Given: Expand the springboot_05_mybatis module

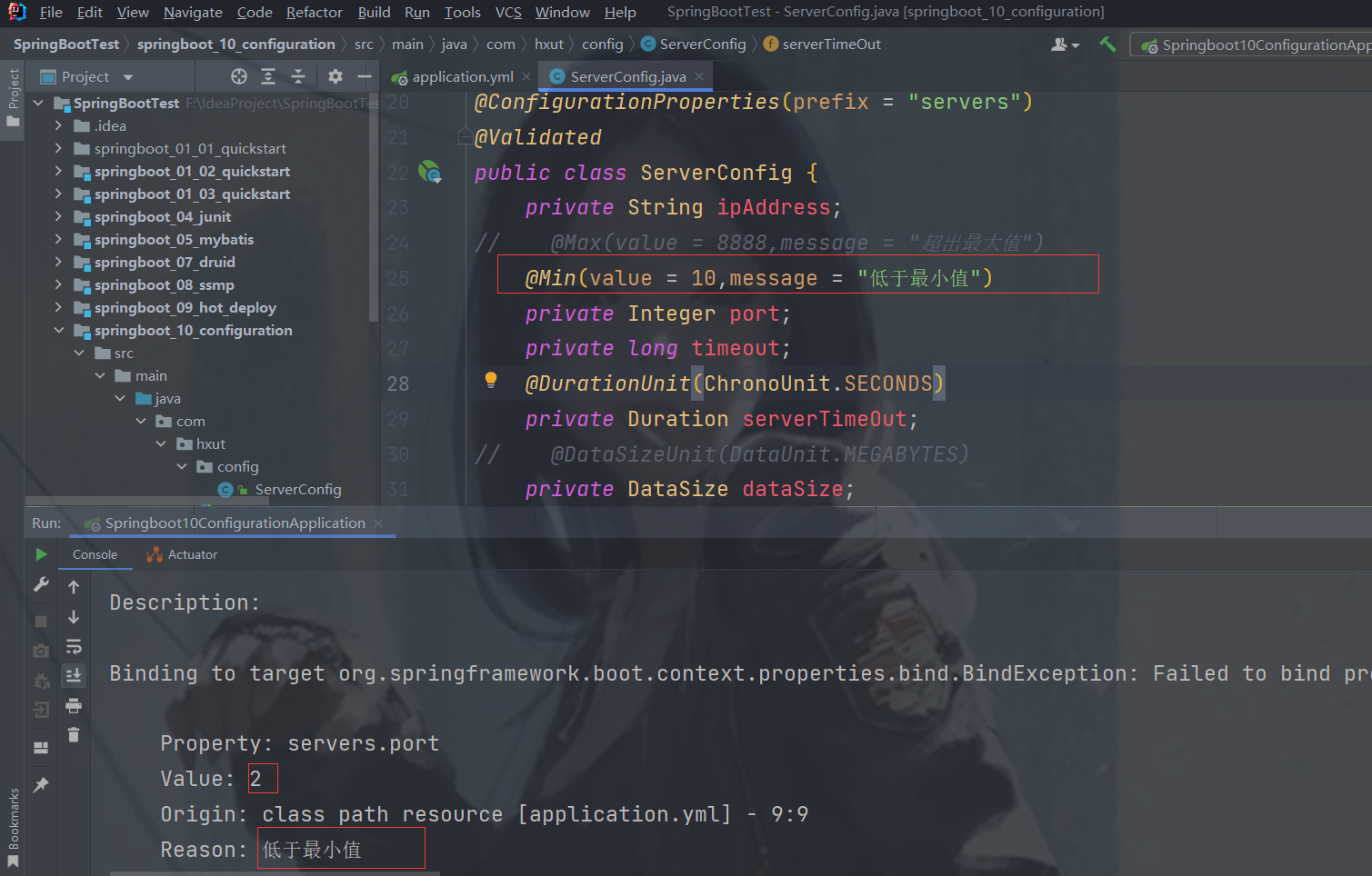Looking at the screenshot, I should click(x=58, y=239).
